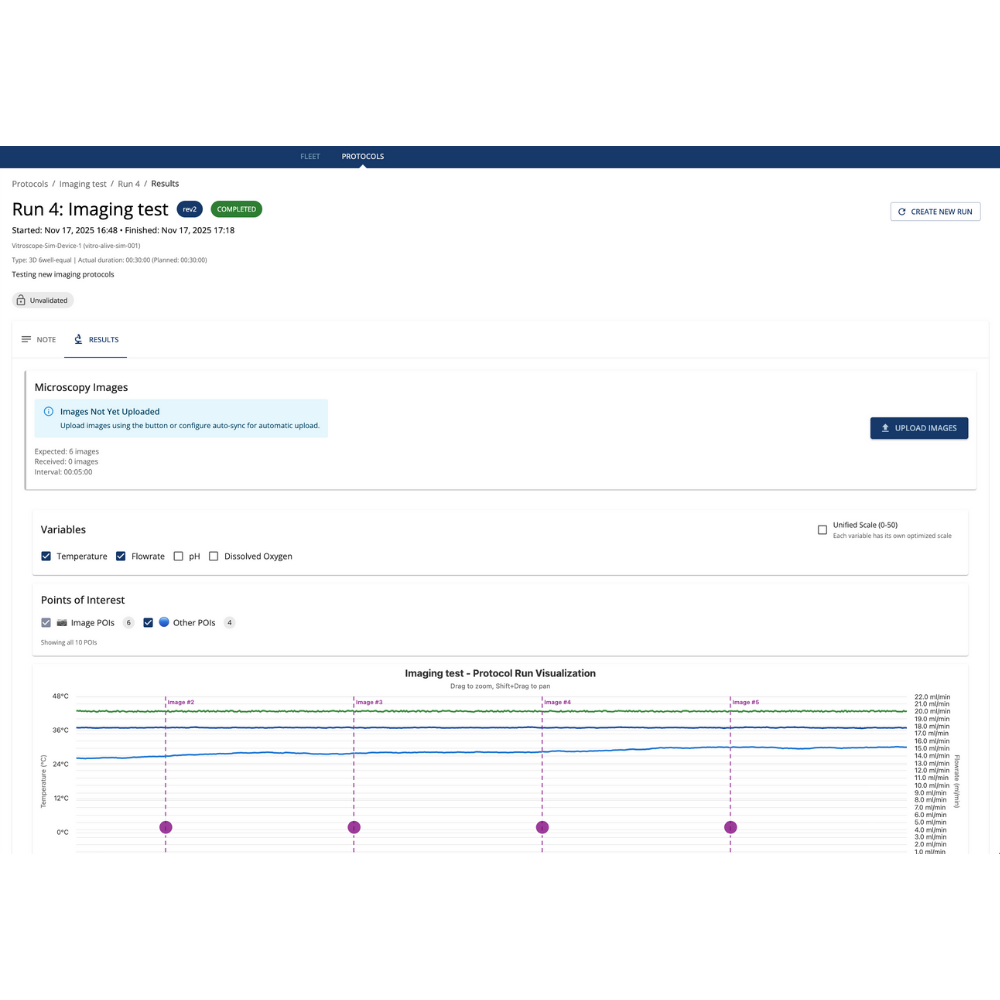Uncheck the Temperature variable checkbox
The height and width of the screenshot is (1000, 1000).
click(x=46, y=556)
